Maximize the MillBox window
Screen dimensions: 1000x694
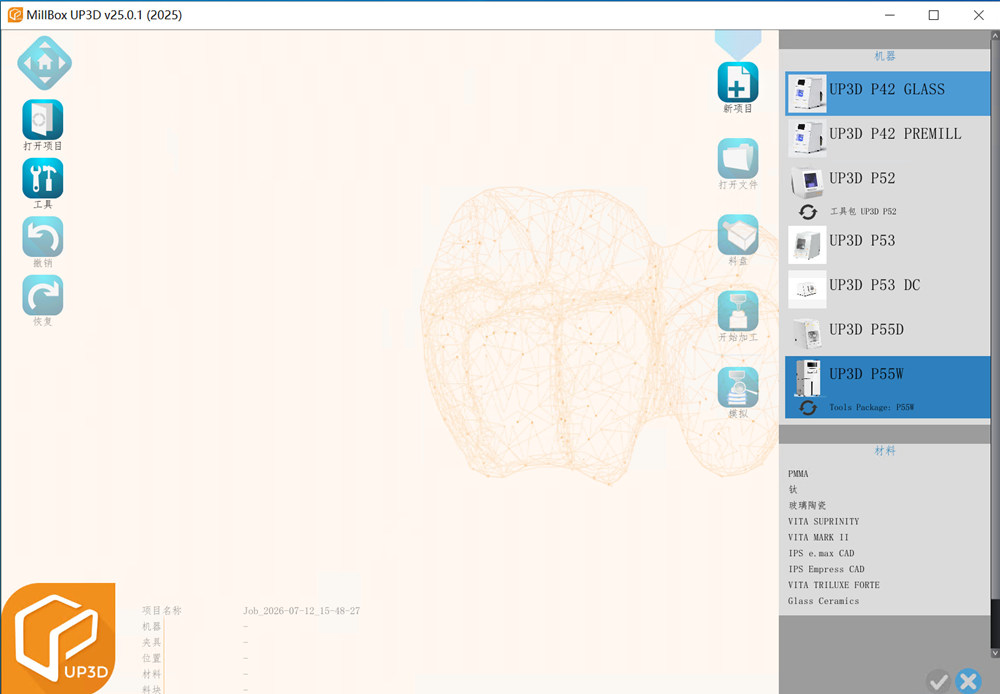[x=934, y=15]
